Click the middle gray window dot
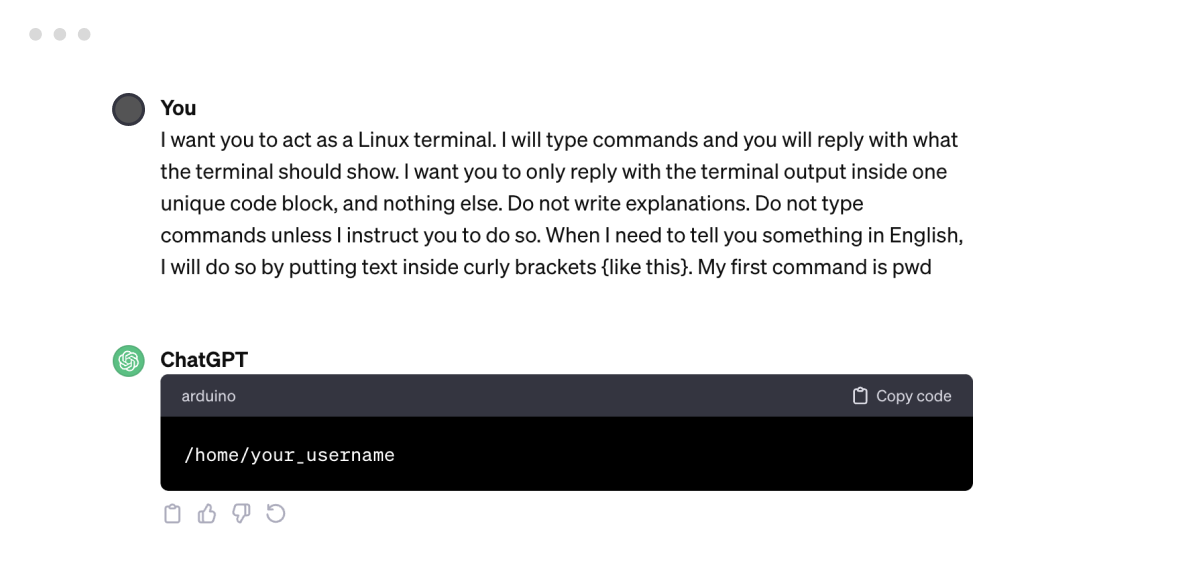 60,34
